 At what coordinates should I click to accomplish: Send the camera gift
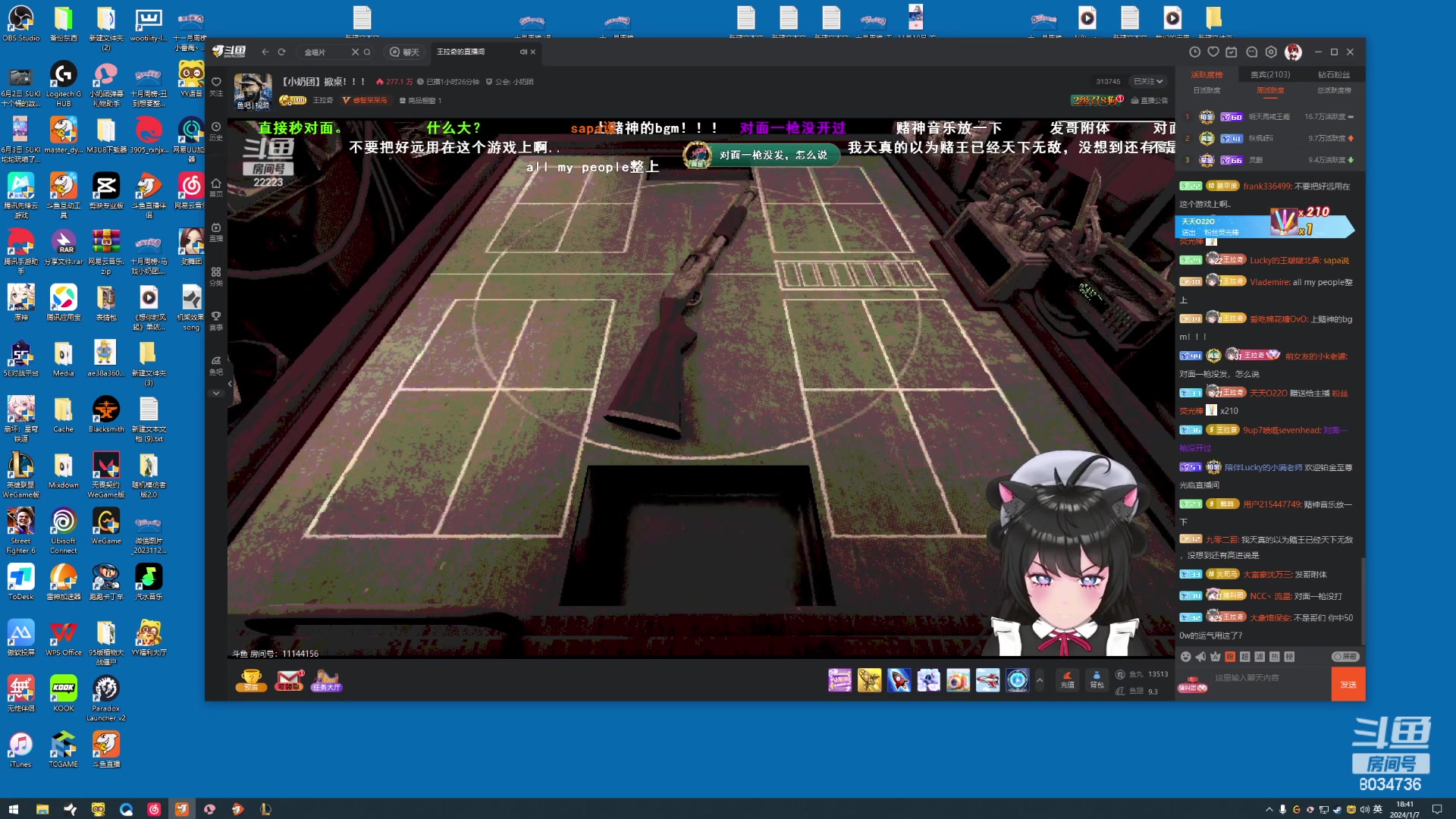pos(958,680)
